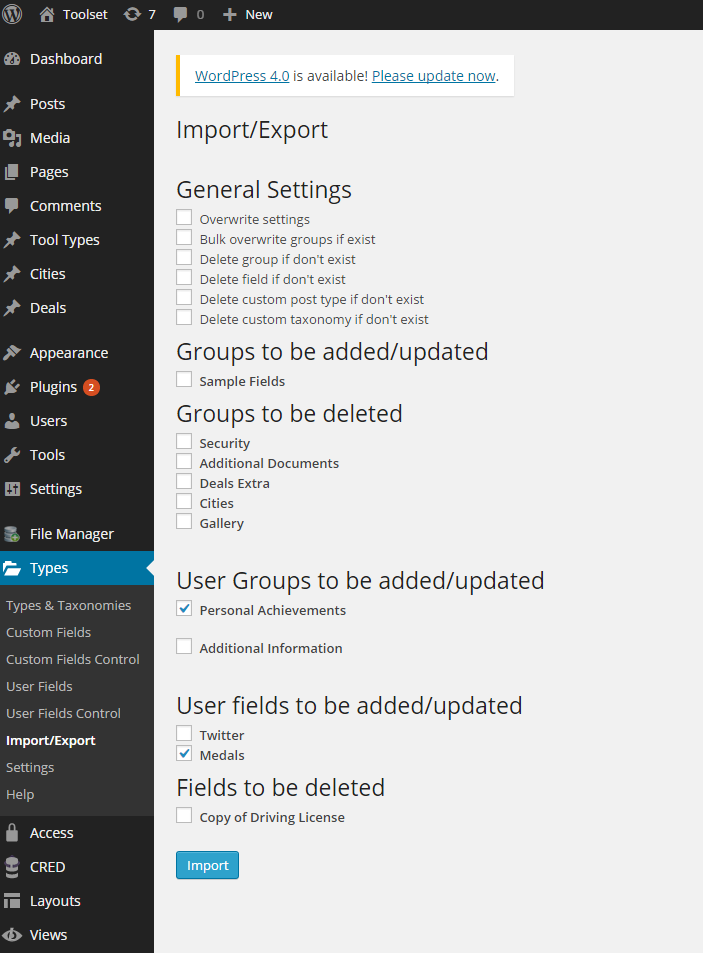
Task: Click the Dashboard gauge icon
Action: tap(12, 59)
